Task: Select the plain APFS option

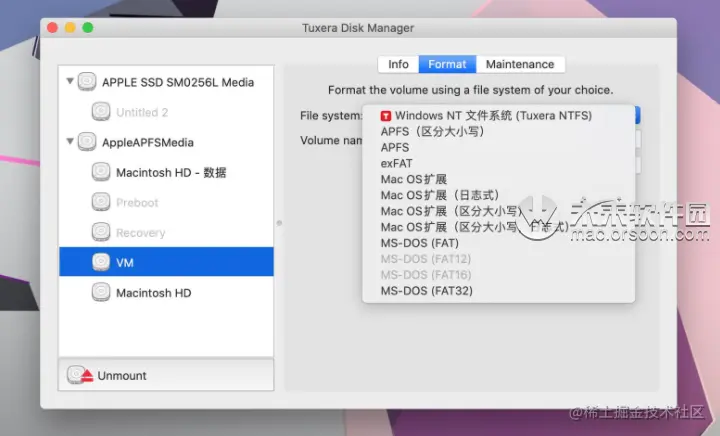Action: coord(498,147)
